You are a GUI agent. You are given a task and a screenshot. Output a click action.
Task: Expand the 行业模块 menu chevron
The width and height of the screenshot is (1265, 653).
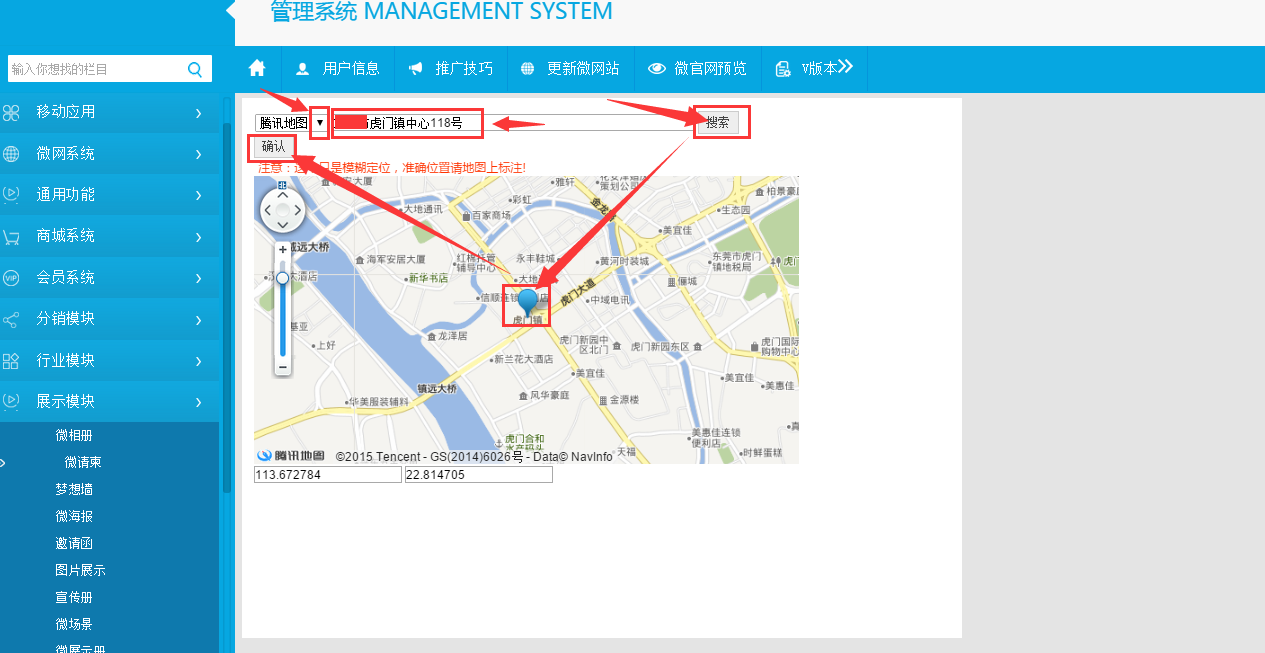point(198,360)
